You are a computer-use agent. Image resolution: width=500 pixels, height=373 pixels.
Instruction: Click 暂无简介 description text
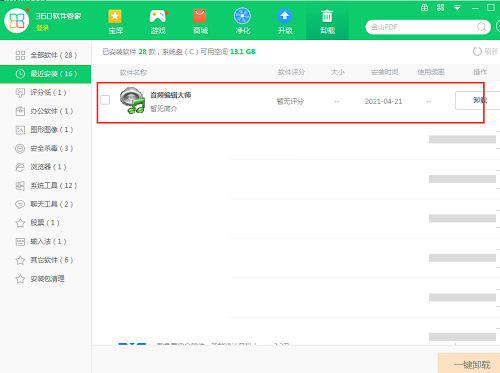pos(164,109)
